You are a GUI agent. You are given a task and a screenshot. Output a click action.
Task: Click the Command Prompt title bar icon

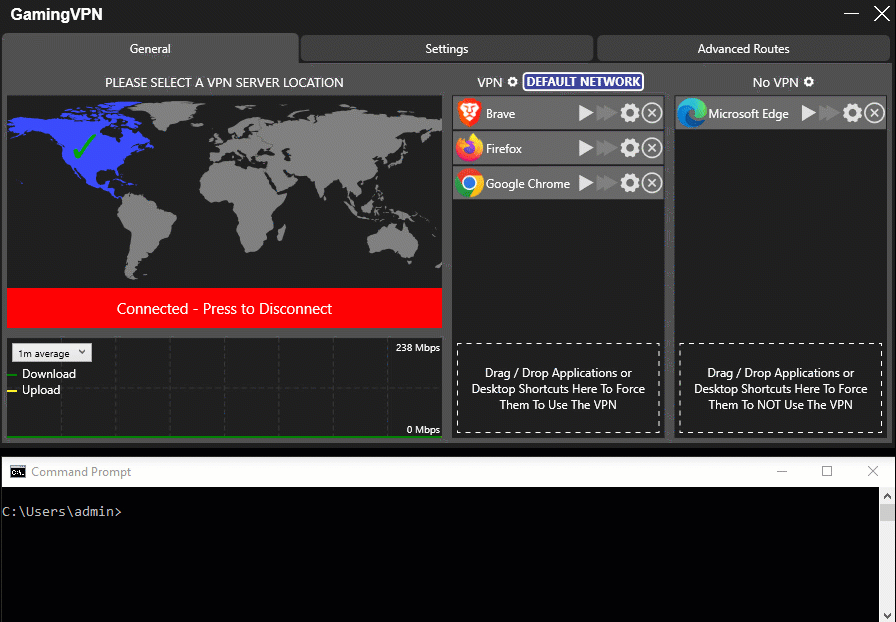[x=17, y=472]
